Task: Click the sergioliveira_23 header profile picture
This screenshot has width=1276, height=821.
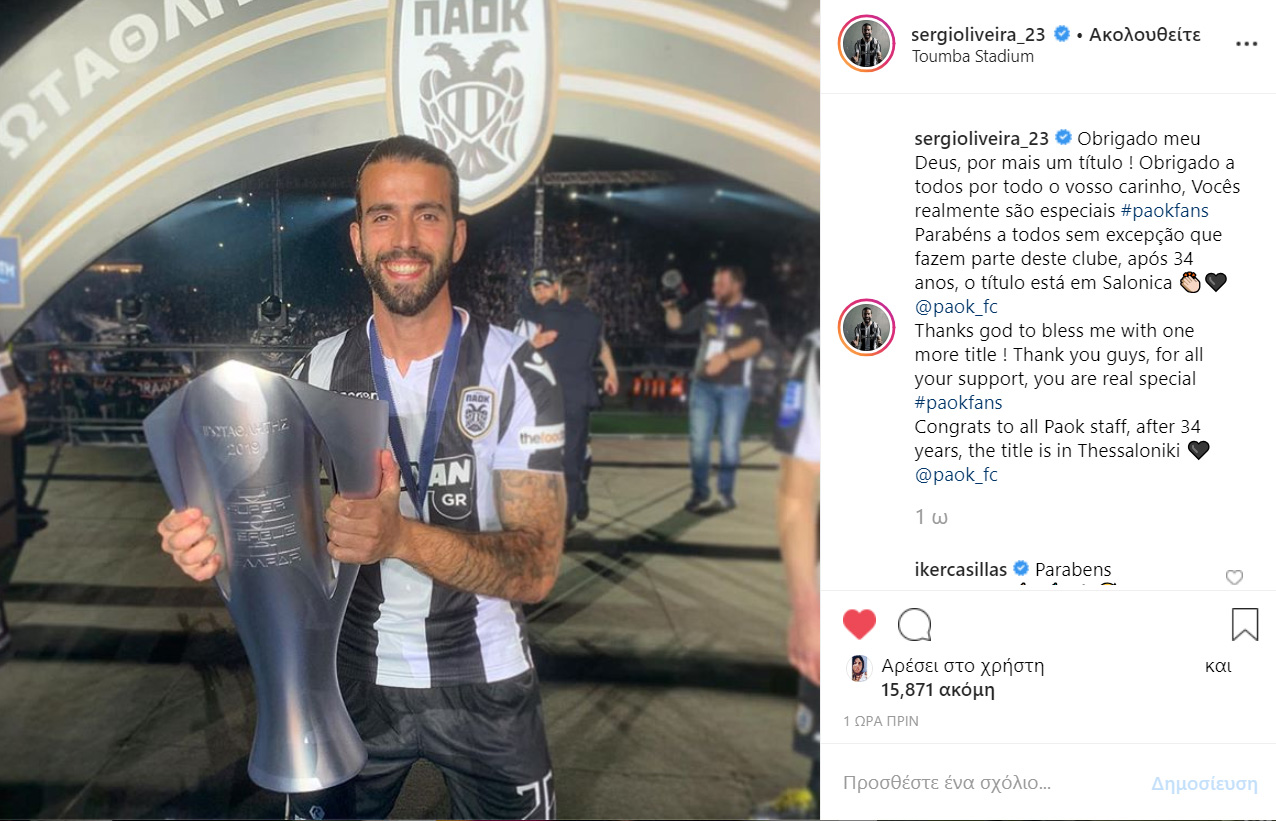Action: [866, 44]
